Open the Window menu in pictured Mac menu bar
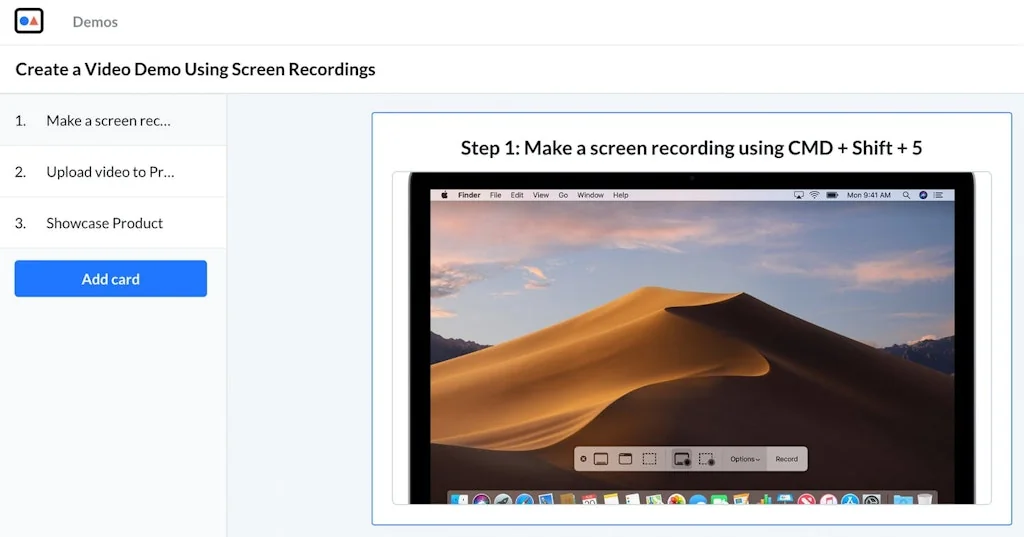 (590, 195)
